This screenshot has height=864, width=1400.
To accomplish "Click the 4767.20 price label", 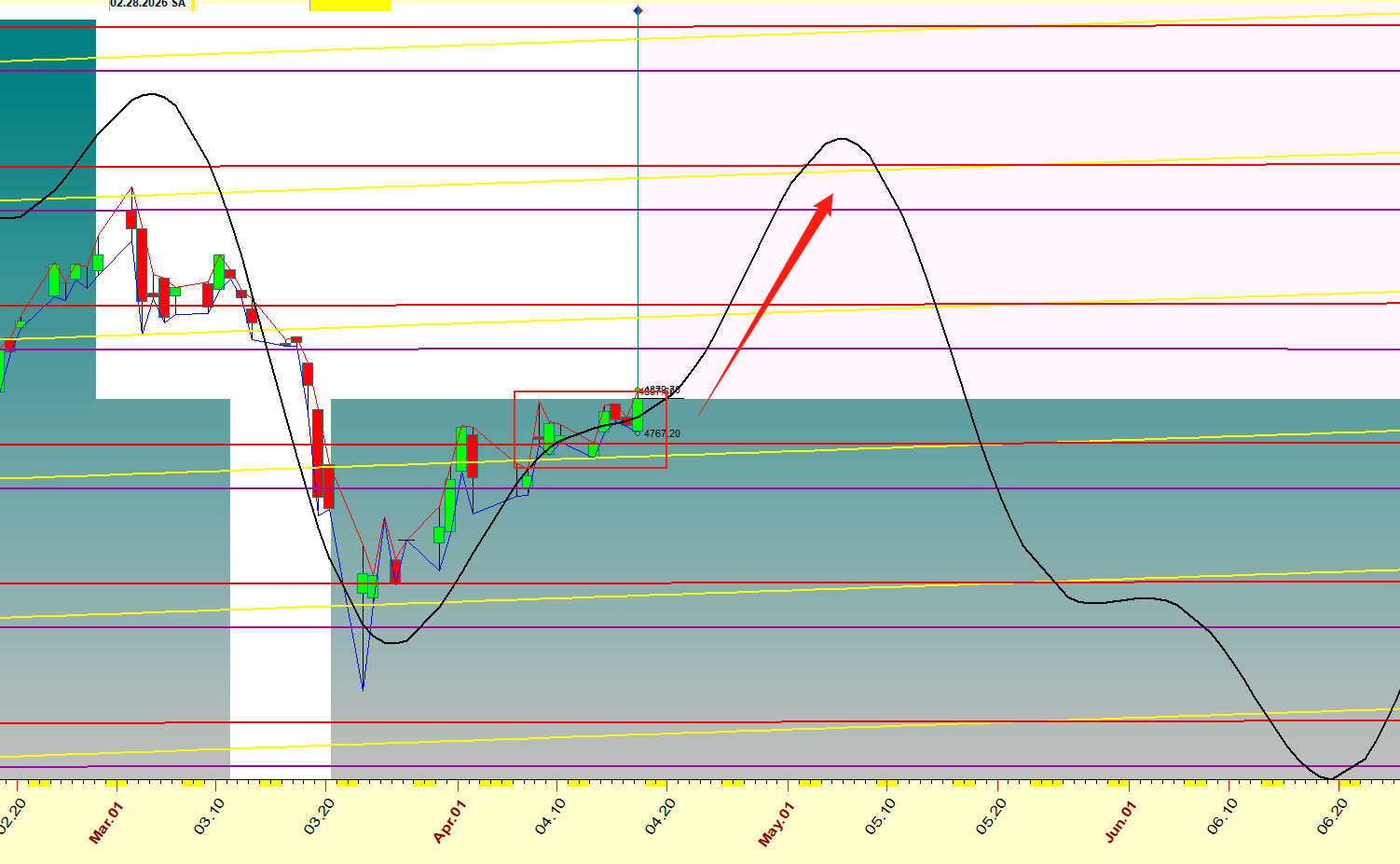I will point(662,433).
